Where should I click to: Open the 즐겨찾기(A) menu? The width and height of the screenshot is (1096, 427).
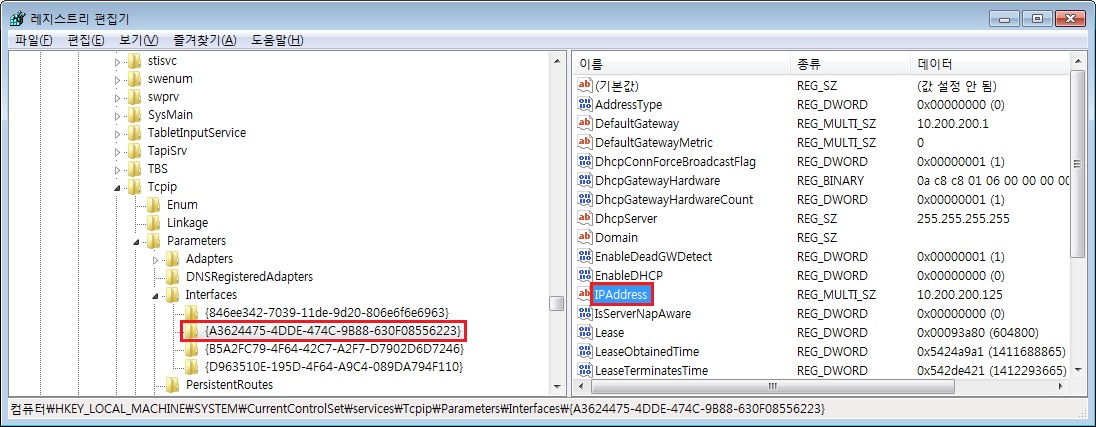click(x=205, y=40)
